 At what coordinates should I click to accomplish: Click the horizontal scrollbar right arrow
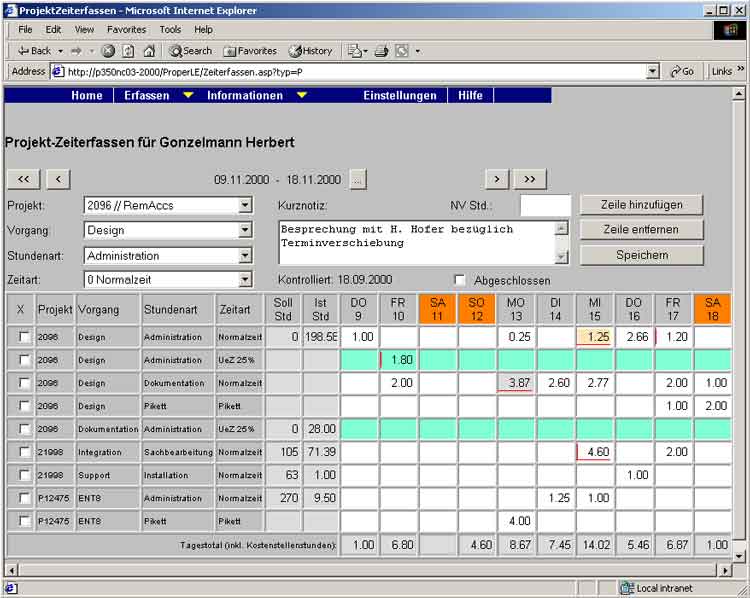coord(726,570)
